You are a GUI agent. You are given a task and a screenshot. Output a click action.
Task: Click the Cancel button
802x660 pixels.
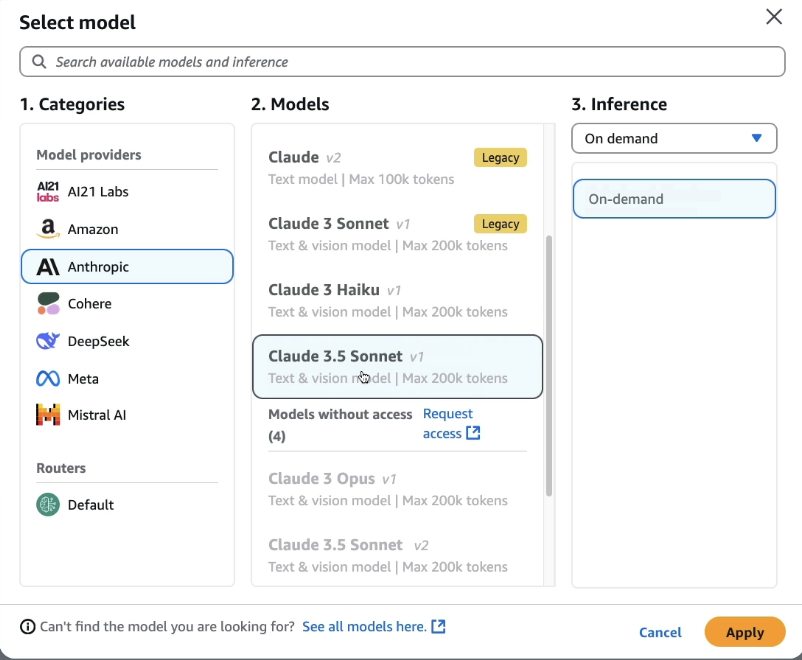(660, 632)
